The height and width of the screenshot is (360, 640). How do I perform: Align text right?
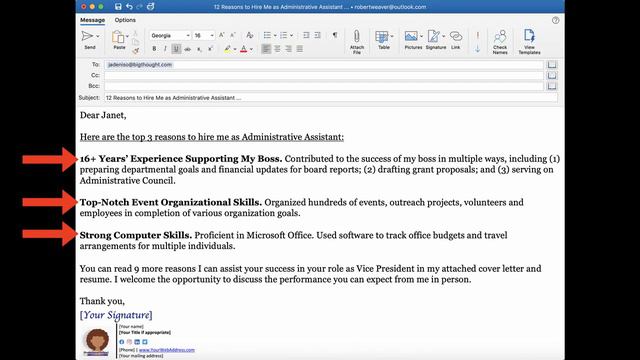(289, 49)
